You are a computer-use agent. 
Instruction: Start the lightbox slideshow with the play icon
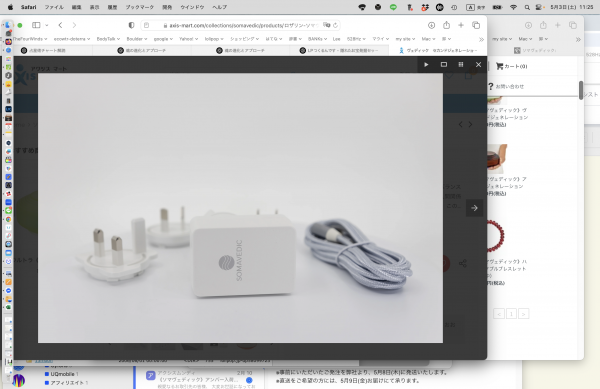coord(426,65)
